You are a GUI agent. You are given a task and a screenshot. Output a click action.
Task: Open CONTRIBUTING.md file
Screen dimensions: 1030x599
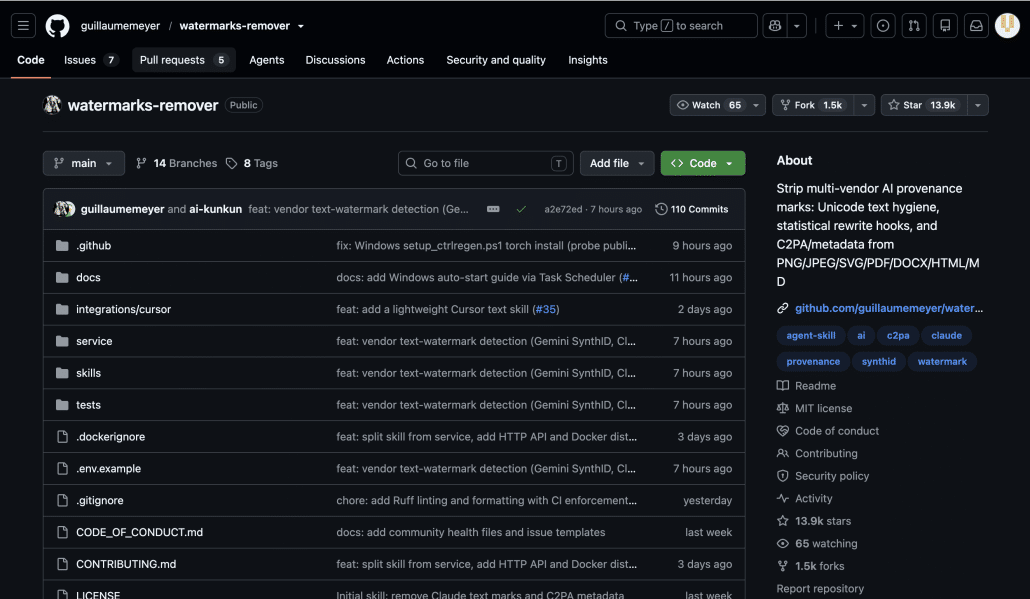click(x=126, y=564)
